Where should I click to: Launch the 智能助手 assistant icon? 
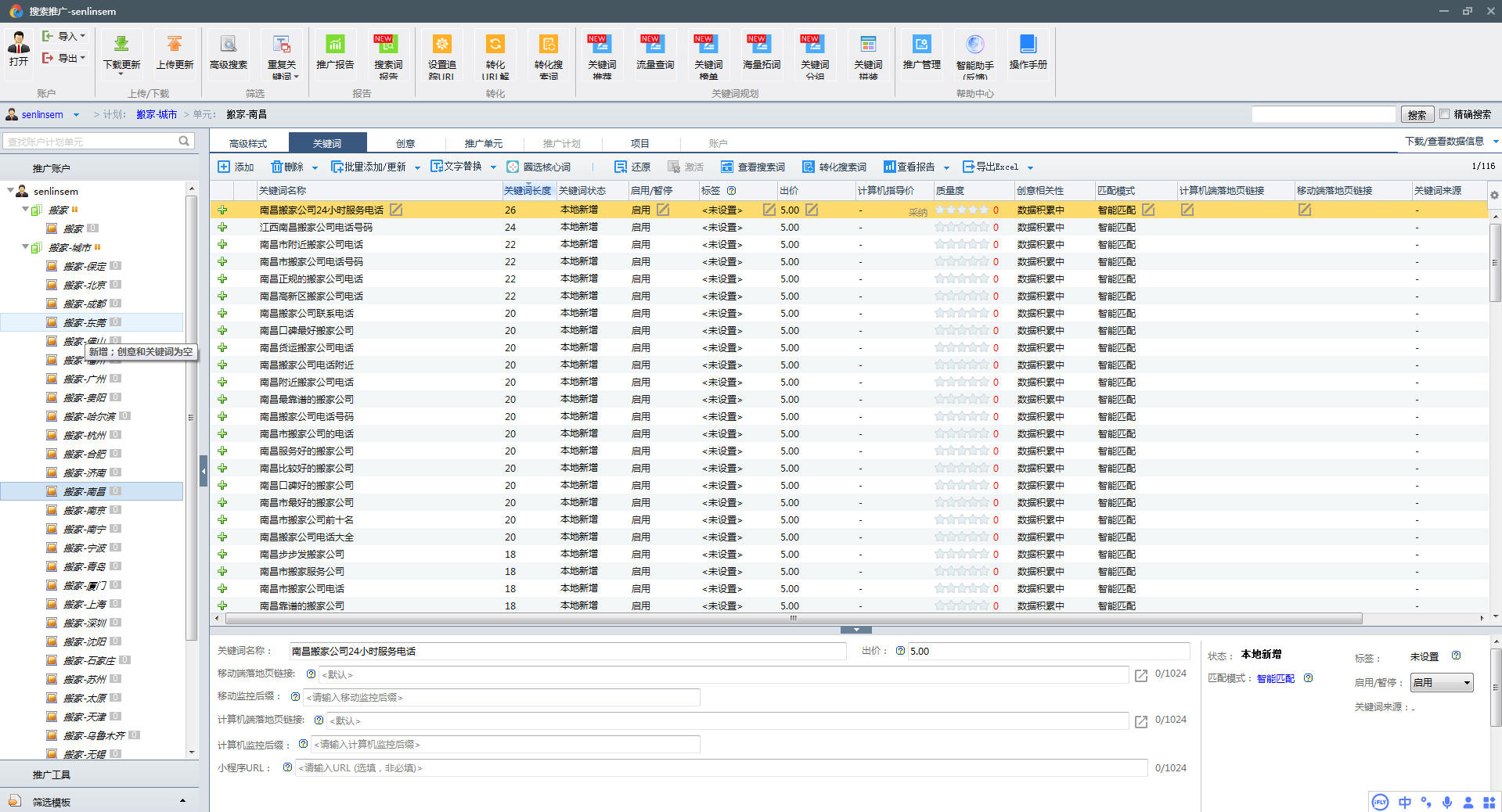[x=974, y=45]
